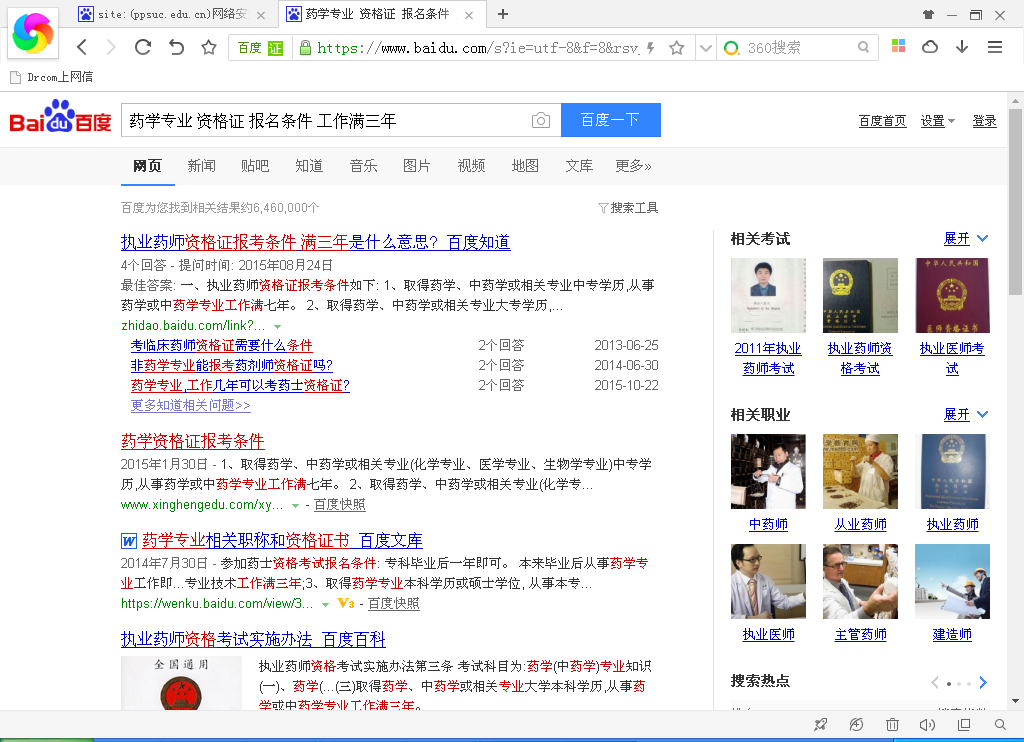Go to next page of 搜索热点
Image resolution: width=1024 pixels, height=742 pixels.
tap(983, 683)
